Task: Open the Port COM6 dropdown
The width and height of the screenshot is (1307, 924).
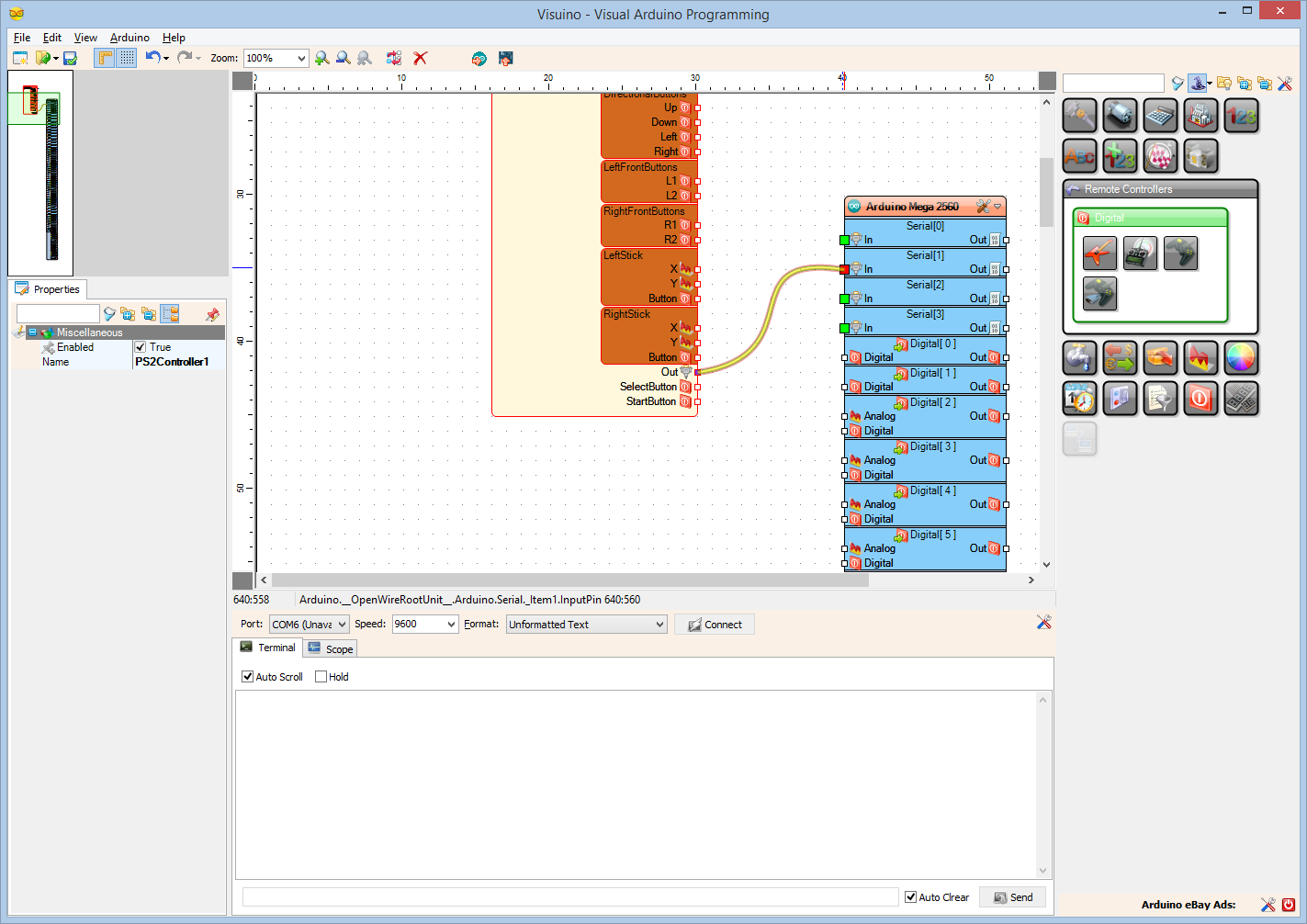Action: click(309, 624)
